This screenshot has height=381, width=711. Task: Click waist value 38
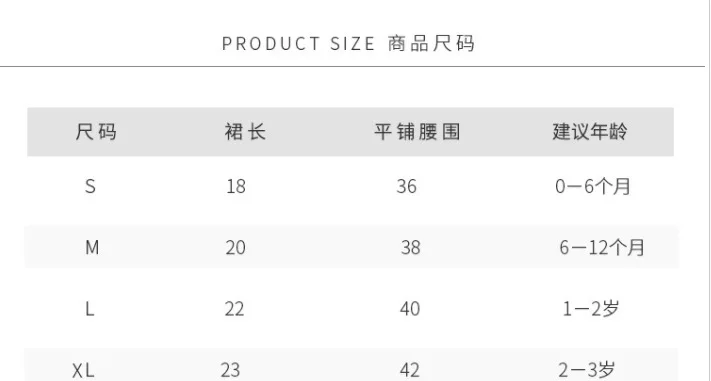click(x=410, y=248)
